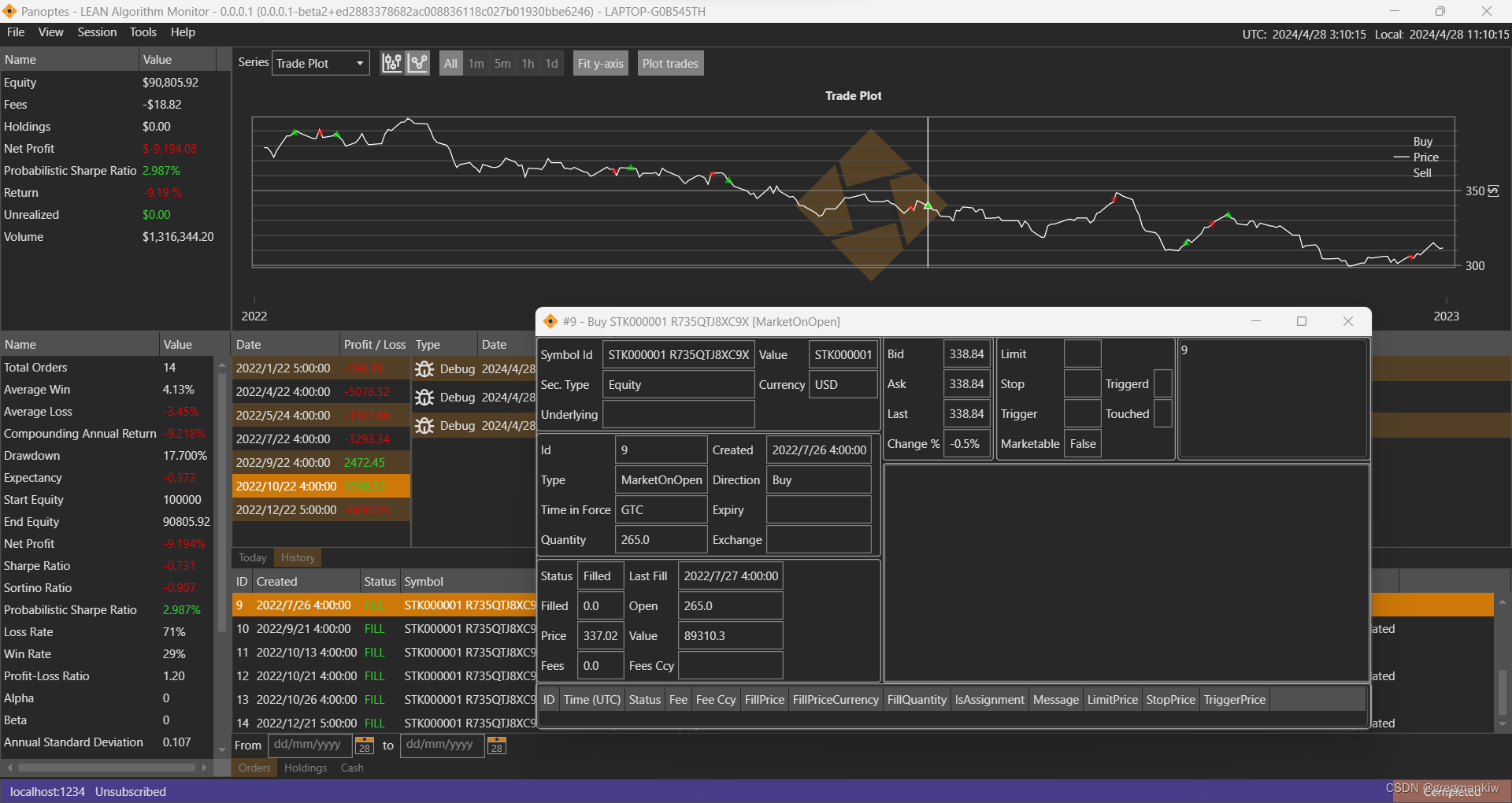Select the 5m resolution toggle
Screen dimensions: 1512x803
[502, 63]
